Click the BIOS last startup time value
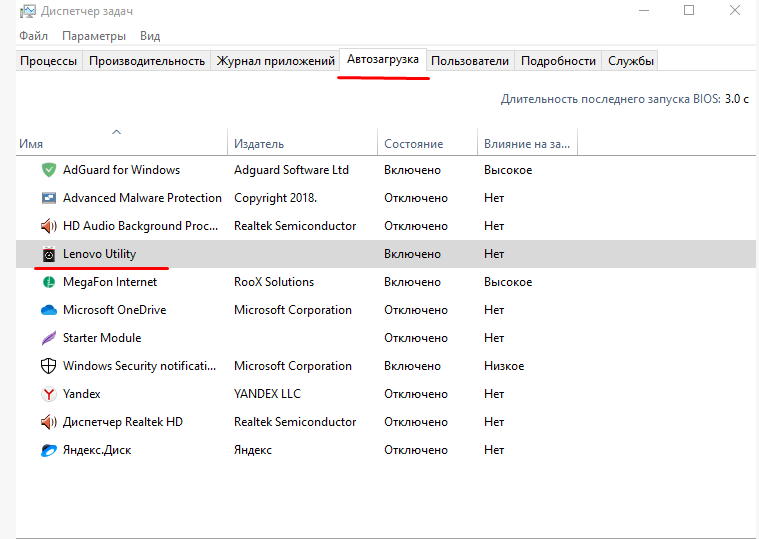 [x=736, y=99]
